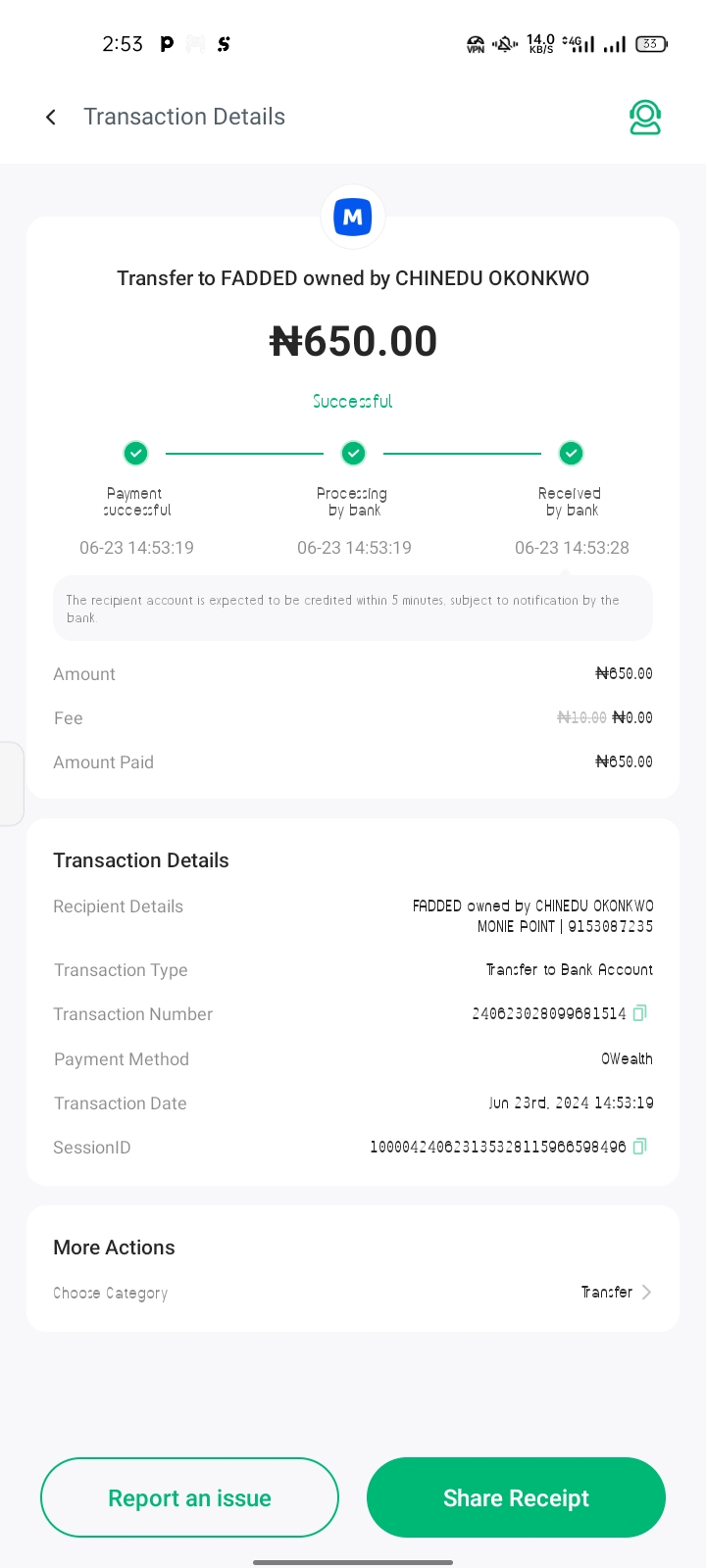The width and height of the screenshot is (706, 1568).
Task: Tap the bottom home gesture bar
Action: [353, 1562]
